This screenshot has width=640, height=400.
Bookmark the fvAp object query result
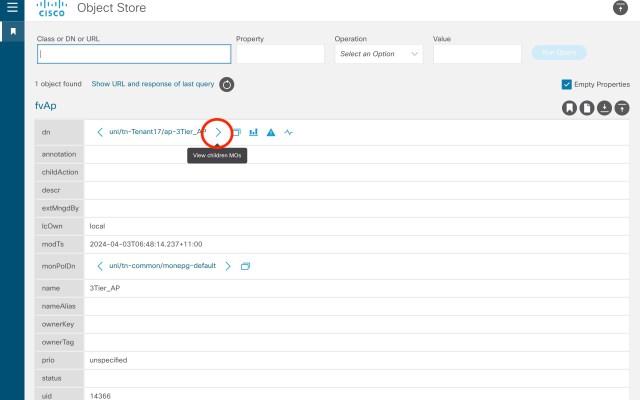[x=569, y=108]
